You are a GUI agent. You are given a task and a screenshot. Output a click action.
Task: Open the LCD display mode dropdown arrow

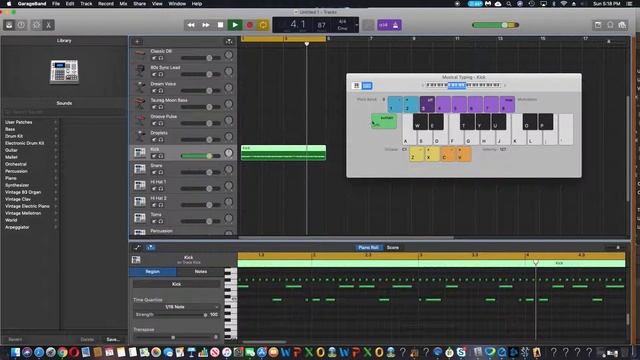tap(356, 25)
